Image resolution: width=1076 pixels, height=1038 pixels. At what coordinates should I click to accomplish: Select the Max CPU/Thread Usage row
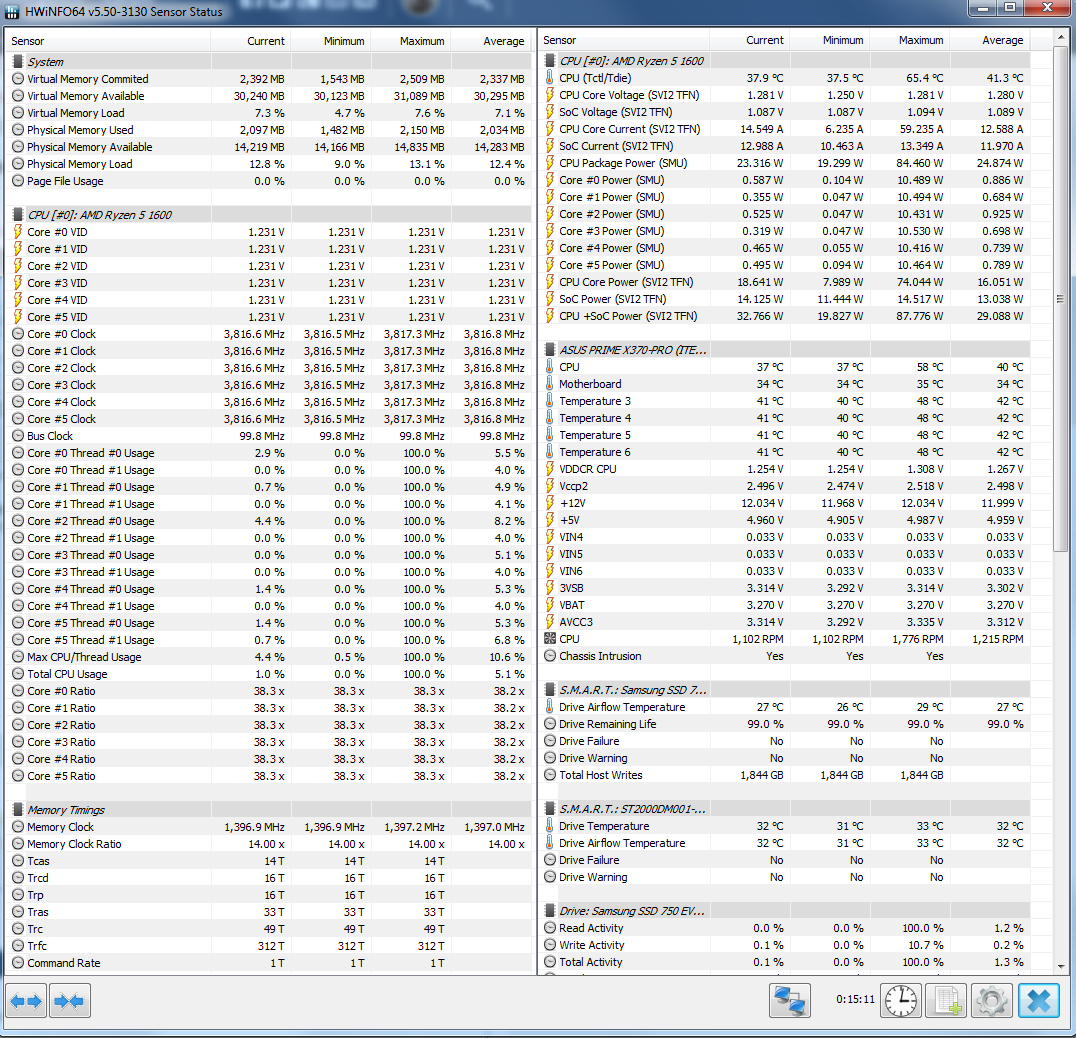pos(269,657)
